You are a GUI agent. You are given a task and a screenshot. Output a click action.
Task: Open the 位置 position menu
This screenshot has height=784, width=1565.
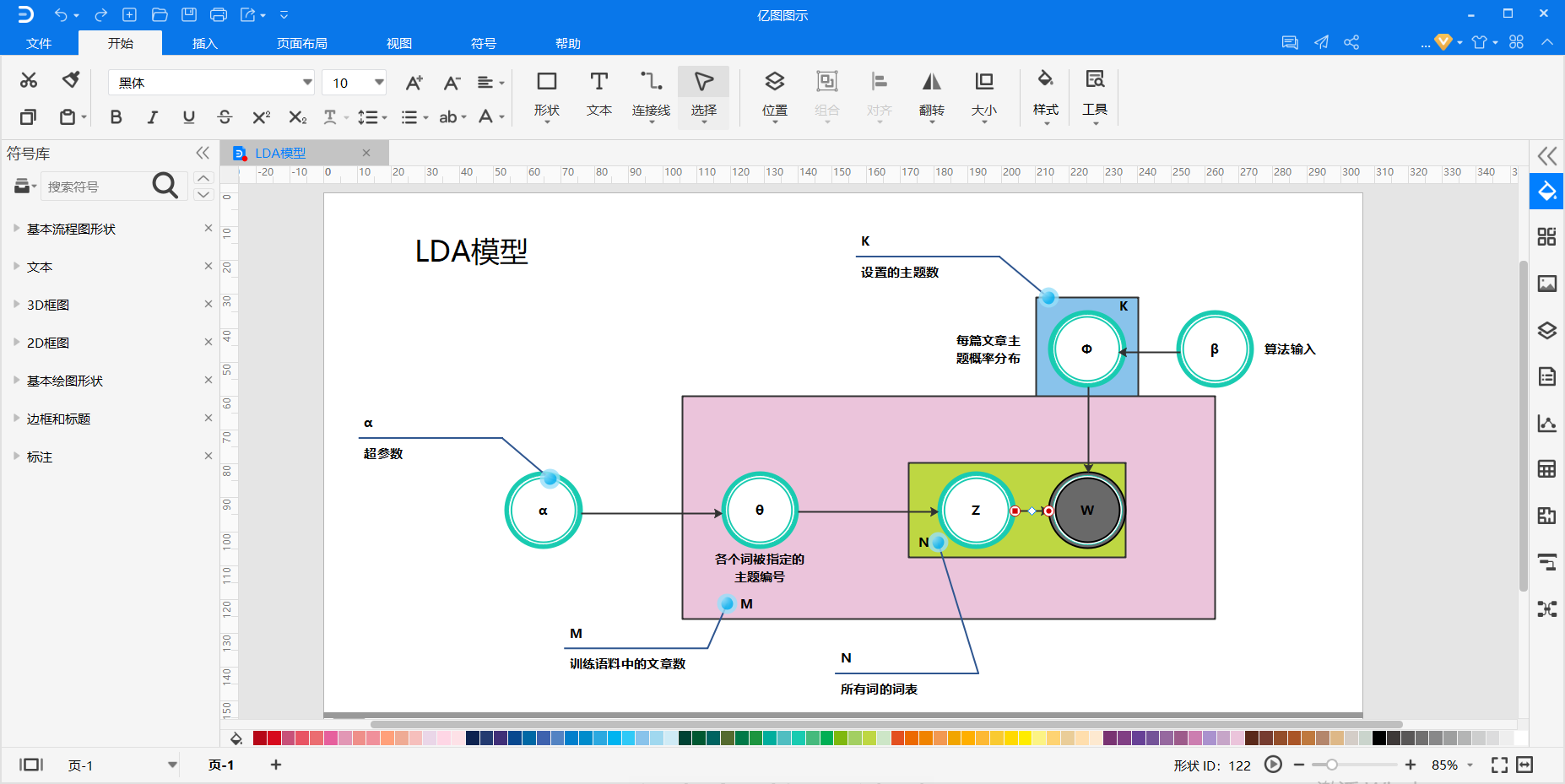point(775,95)
